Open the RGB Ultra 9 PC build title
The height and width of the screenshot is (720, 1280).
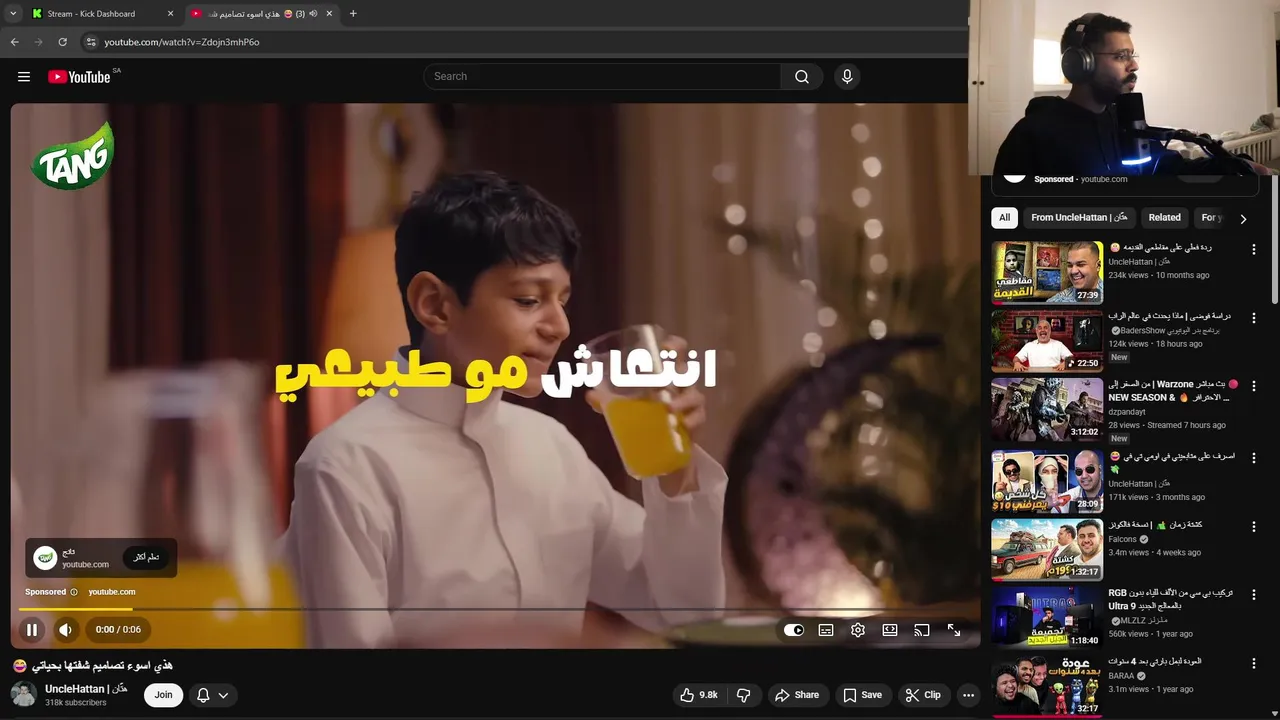1170,599
